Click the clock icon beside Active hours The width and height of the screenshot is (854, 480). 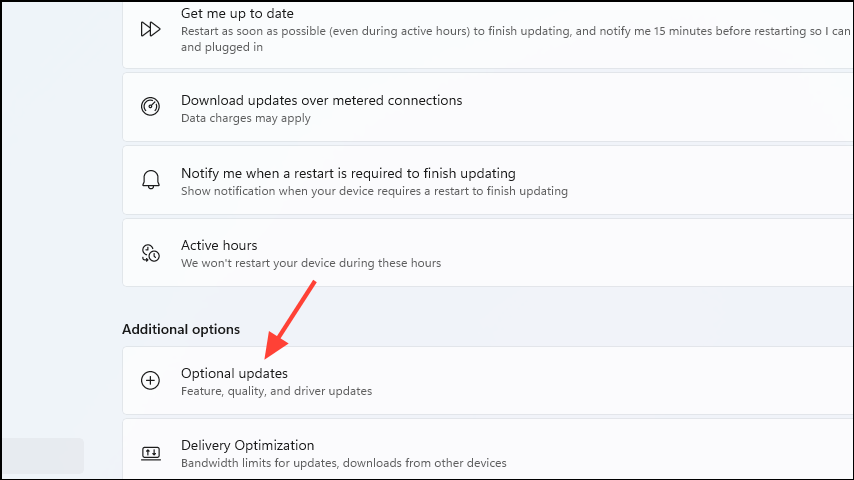coord(150,253)
